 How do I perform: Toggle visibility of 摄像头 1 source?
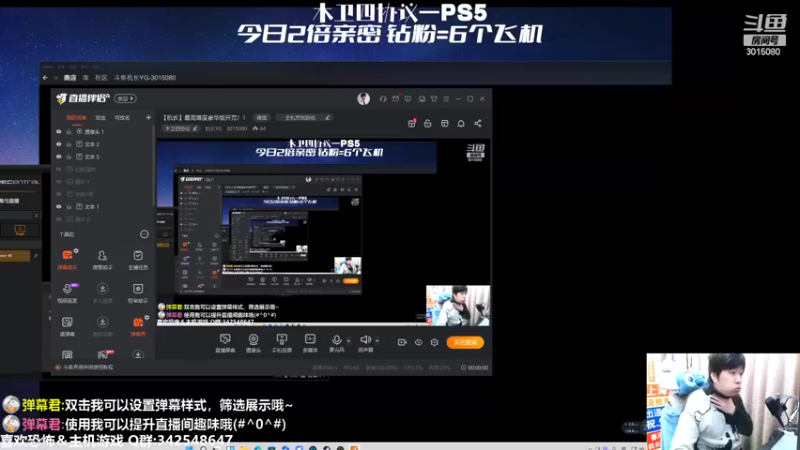coord(59,132)
